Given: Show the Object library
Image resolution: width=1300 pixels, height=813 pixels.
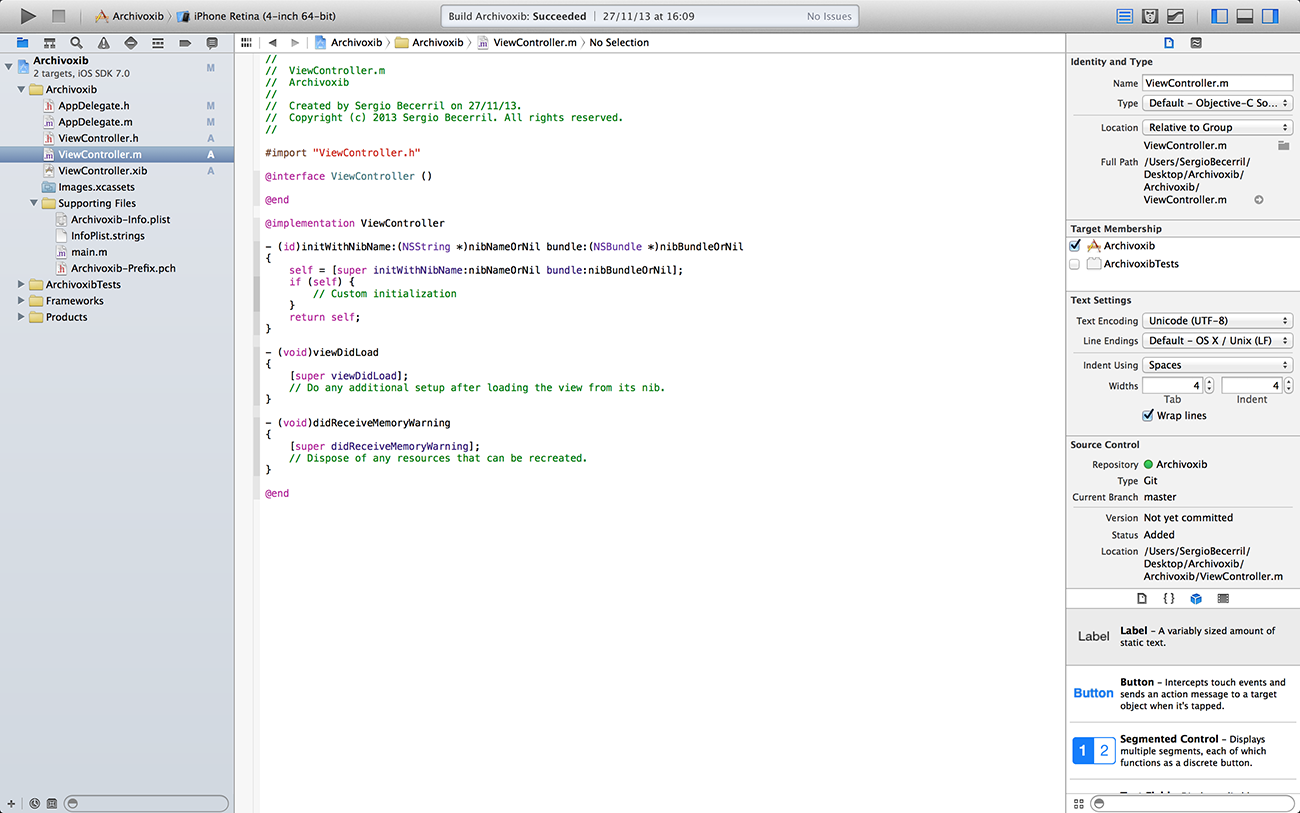Looking at the screenshot, I should (1195, 598).
